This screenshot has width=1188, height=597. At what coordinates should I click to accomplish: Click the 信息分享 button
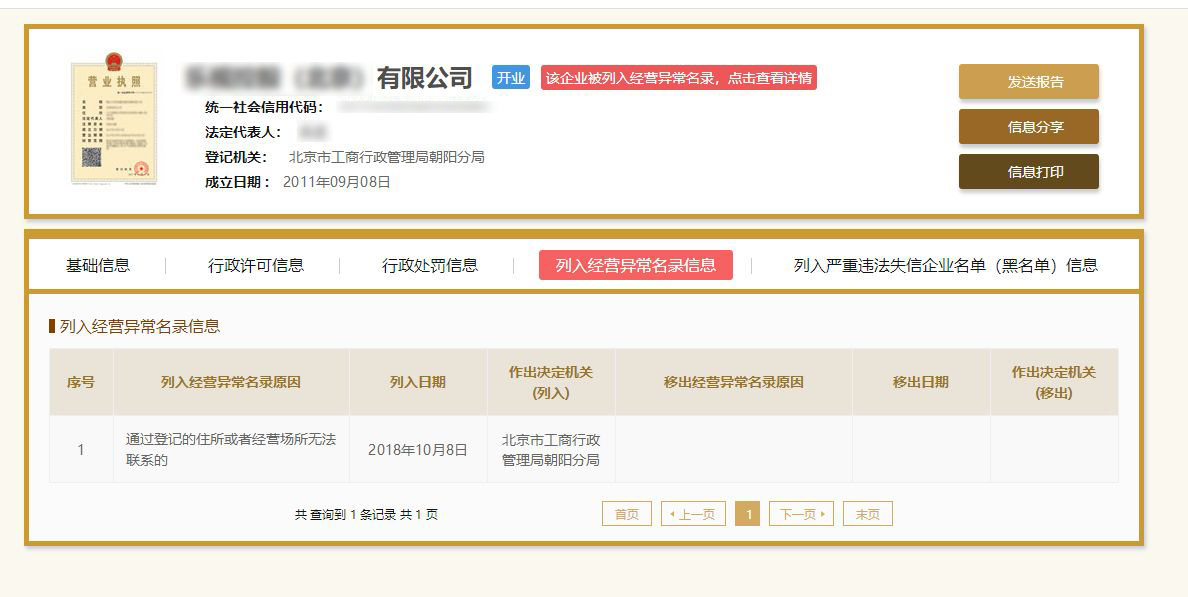pos(1028,127)
